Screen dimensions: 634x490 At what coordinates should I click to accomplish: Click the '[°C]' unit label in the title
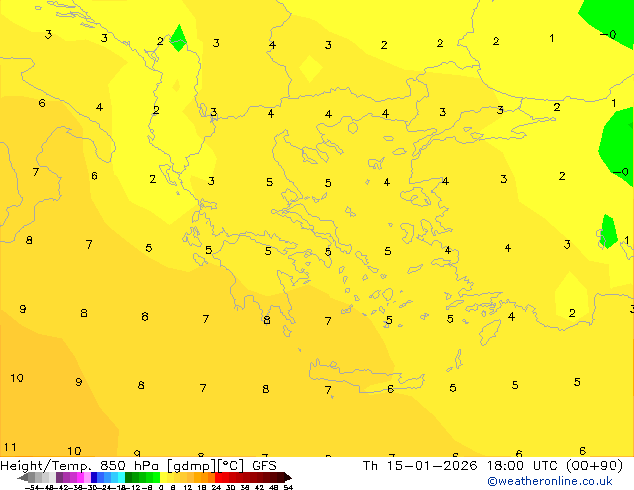[230, 466]
